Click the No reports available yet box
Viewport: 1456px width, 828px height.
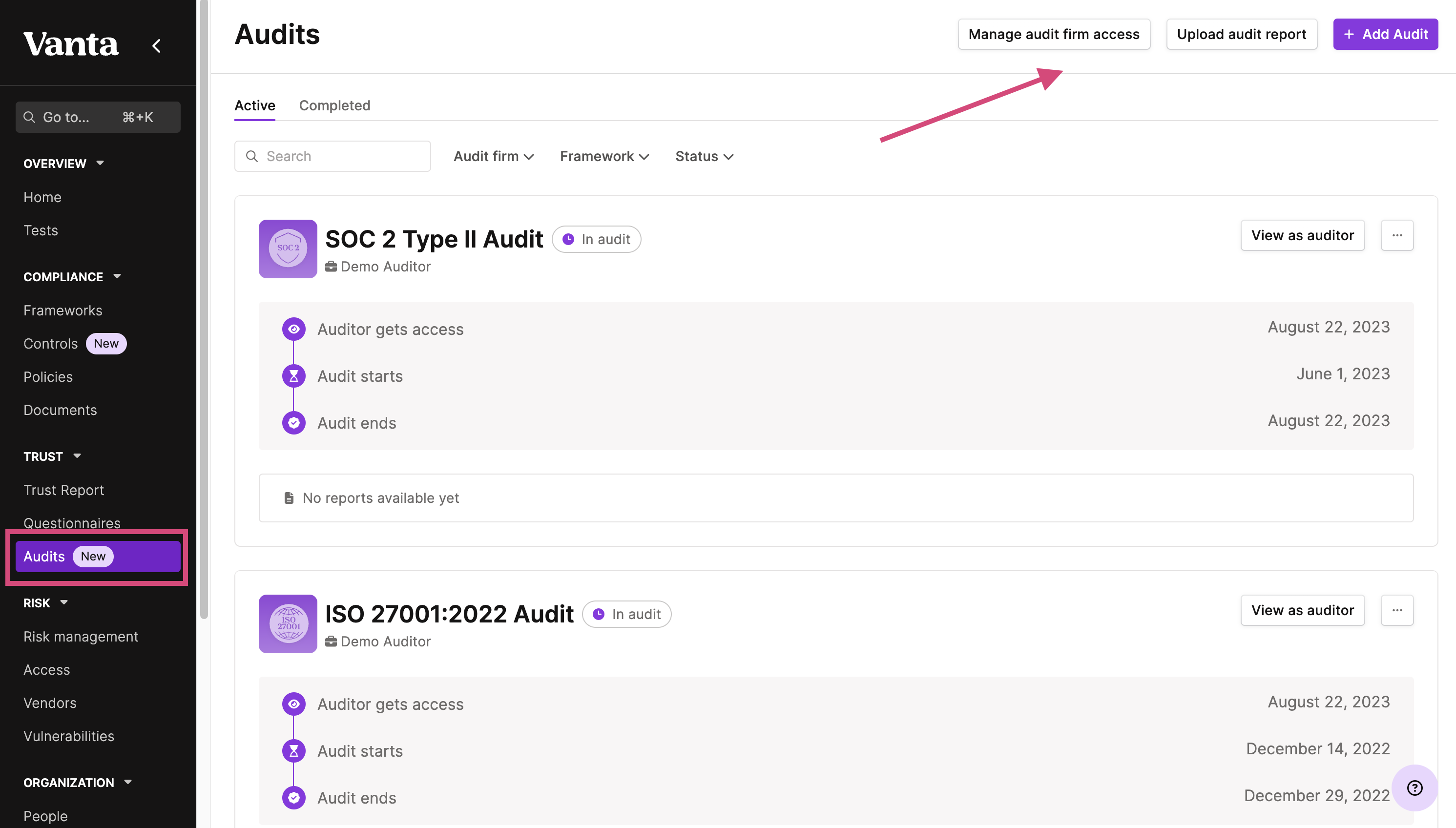click(x=836, y=497)
